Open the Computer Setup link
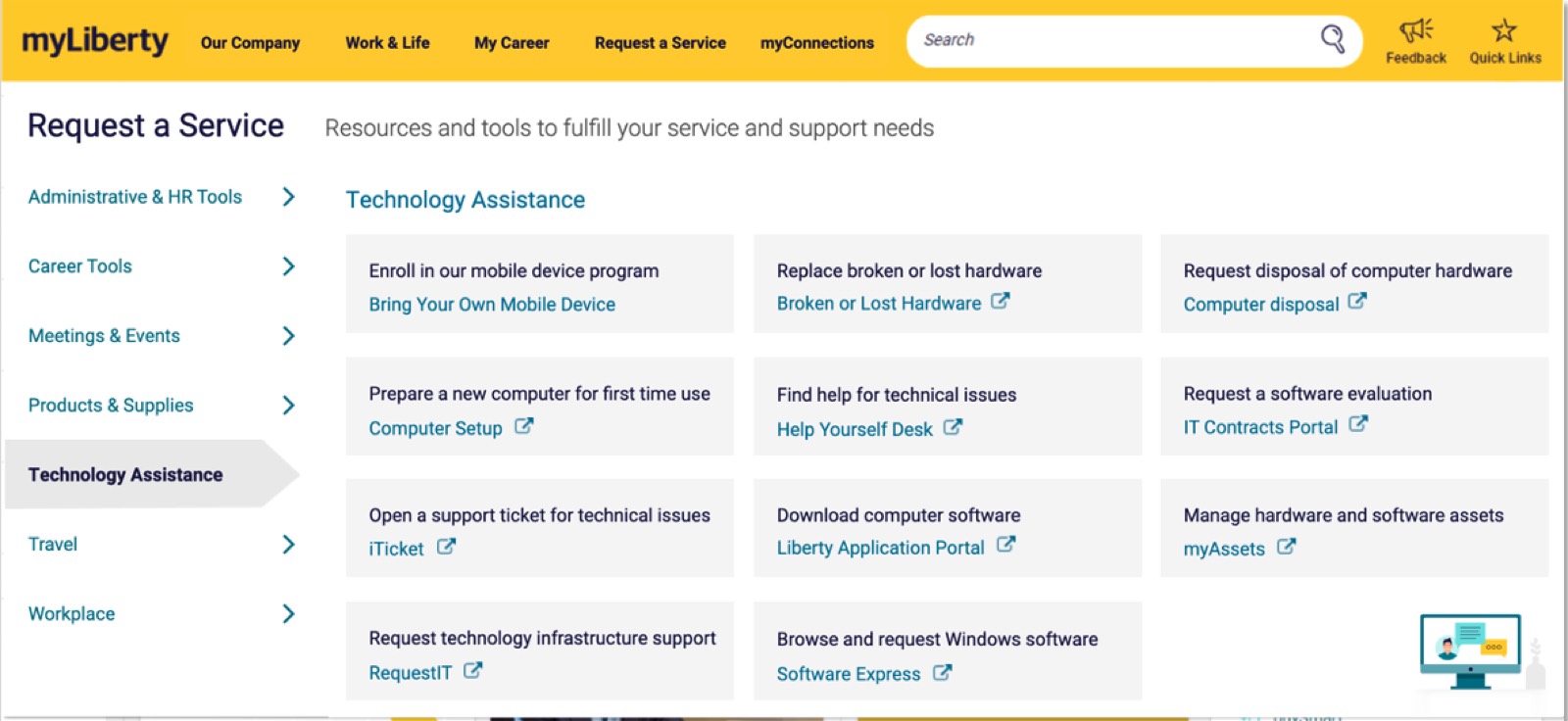Screen dimensions: 1568x721 pos(435,428)
